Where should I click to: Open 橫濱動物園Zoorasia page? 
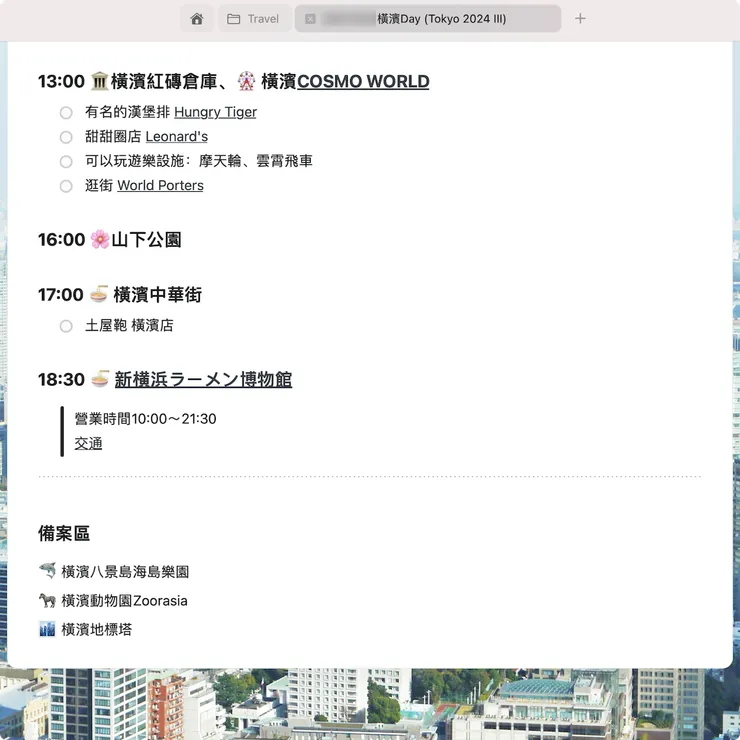(x=125, y=601)
